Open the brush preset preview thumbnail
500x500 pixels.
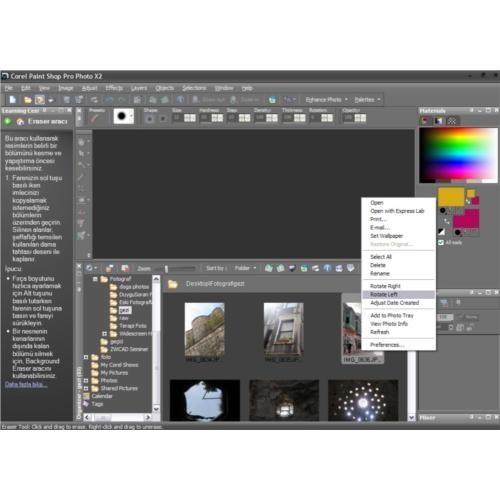pyautogui.click(x=123, y=116)
